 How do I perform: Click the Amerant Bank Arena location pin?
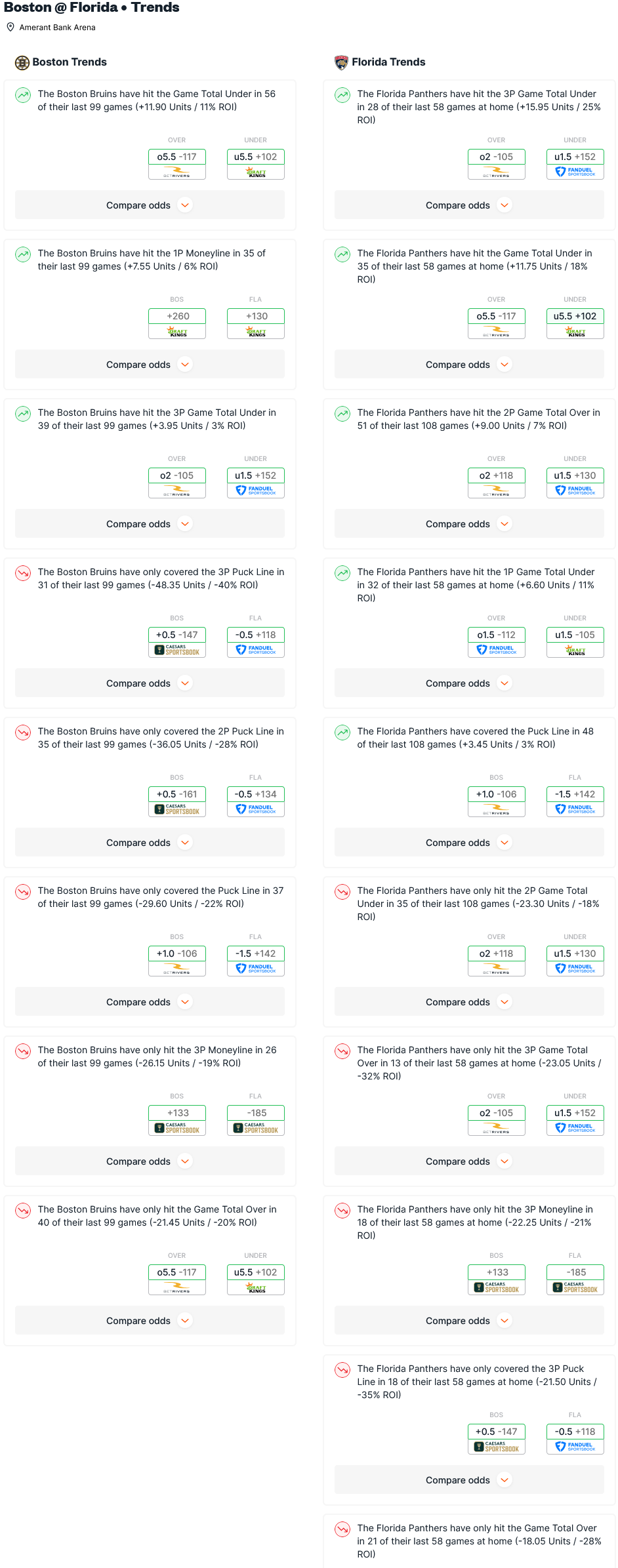pyautogui.click(x=10, y=27)
